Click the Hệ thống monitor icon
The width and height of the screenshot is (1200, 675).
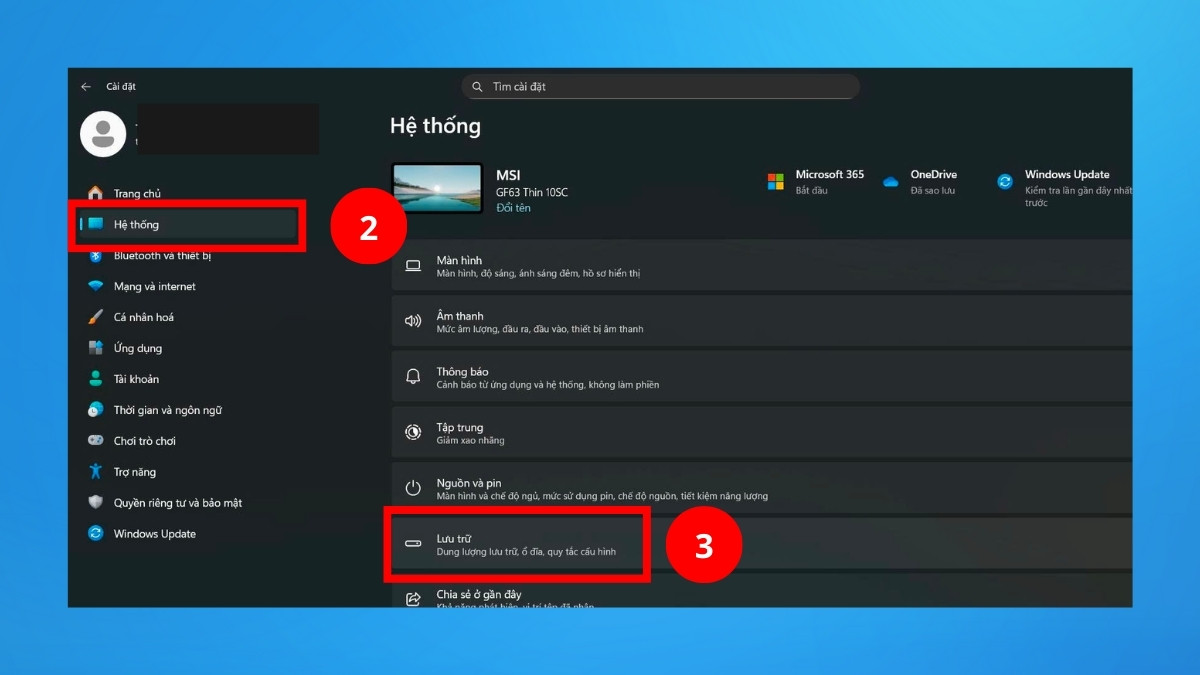(95, 224)
